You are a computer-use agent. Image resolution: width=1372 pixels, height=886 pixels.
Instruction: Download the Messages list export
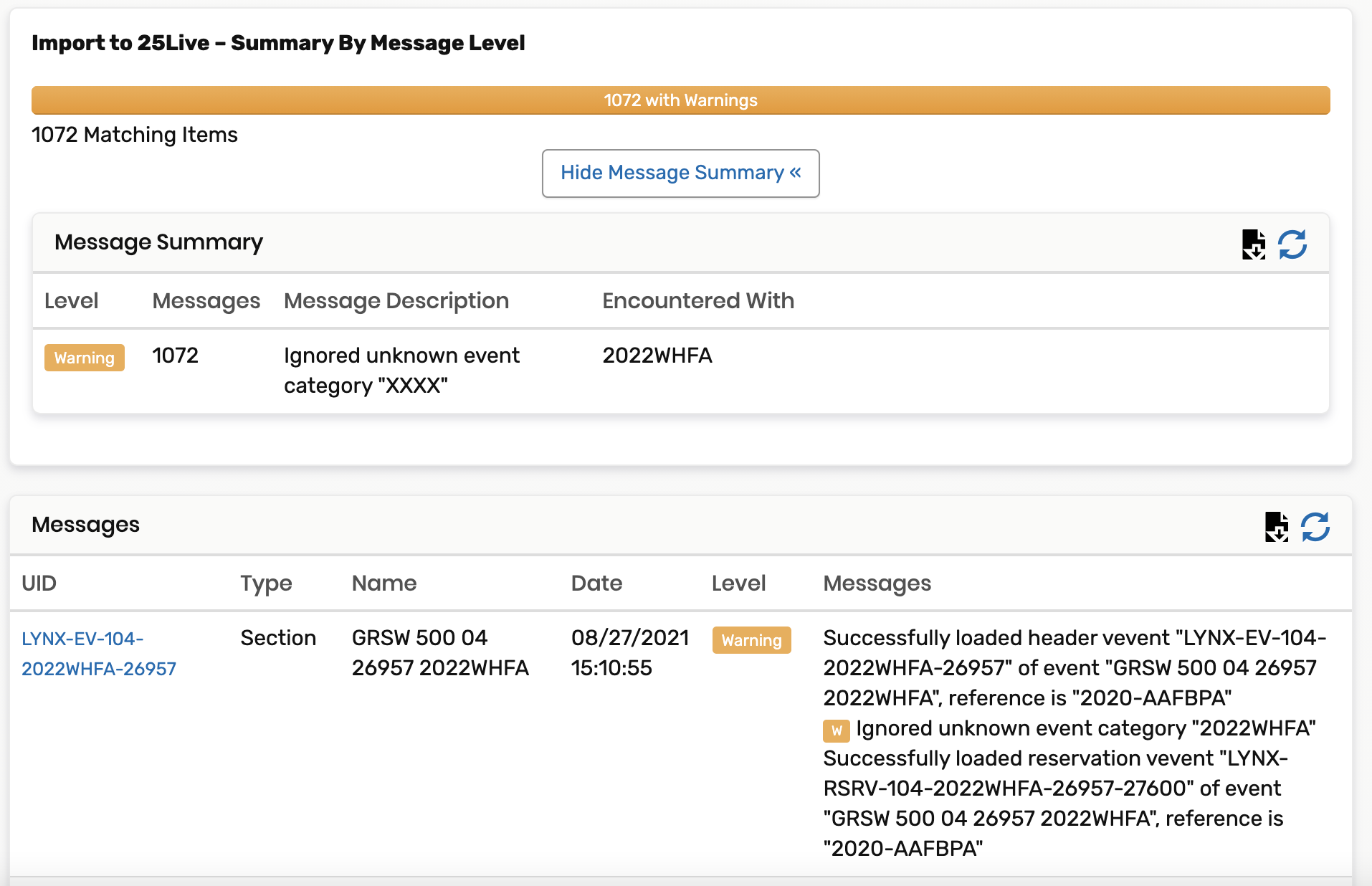point(1276,527)
